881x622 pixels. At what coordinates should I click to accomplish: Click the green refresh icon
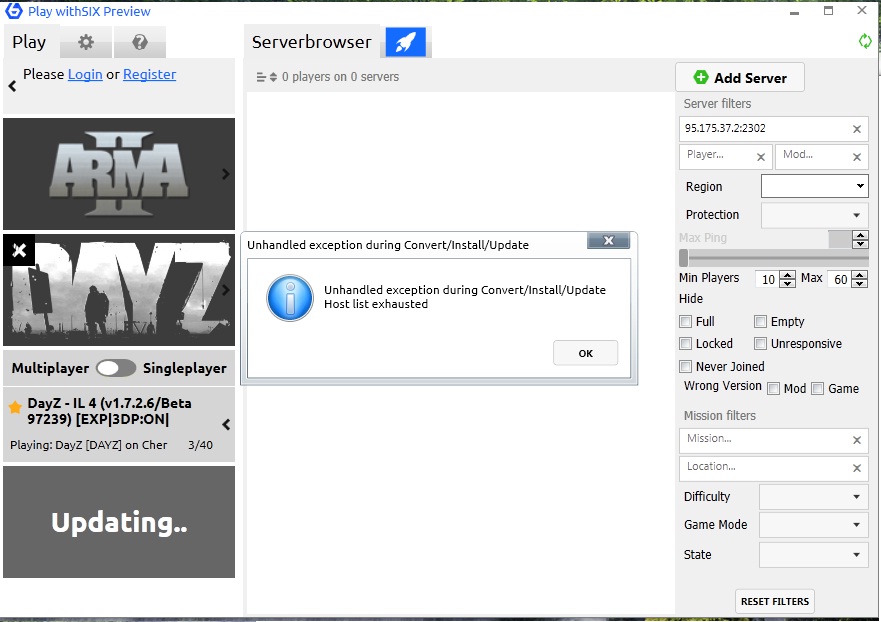pyautogui.click(x=865, y=41)
